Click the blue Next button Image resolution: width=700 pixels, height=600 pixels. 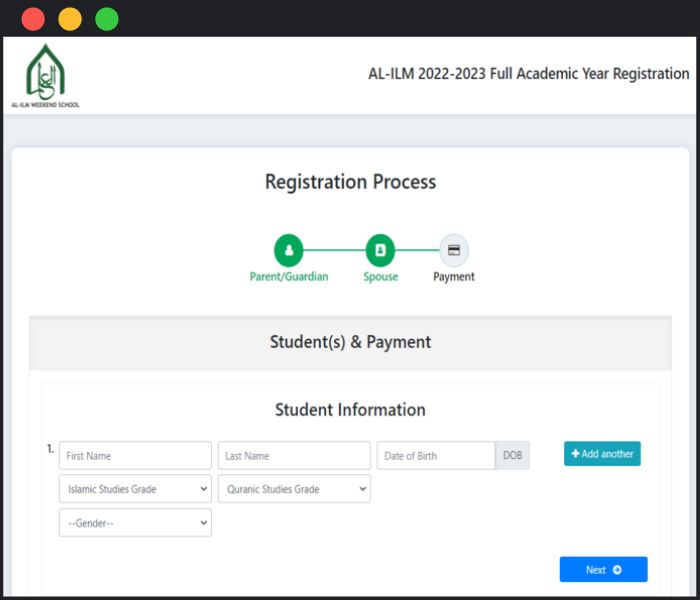(x=603, y=569)
